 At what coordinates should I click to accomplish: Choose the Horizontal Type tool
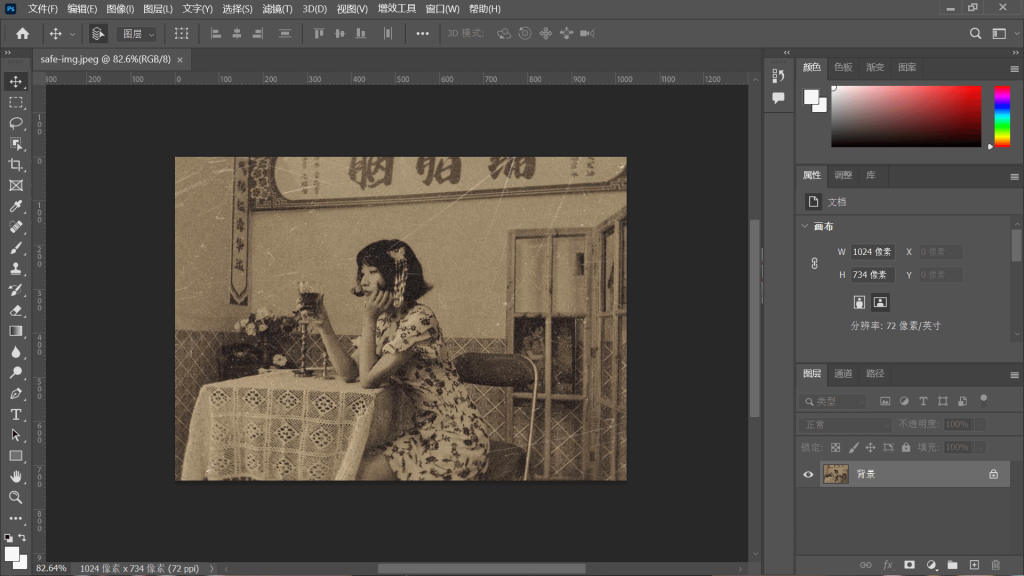16,414
